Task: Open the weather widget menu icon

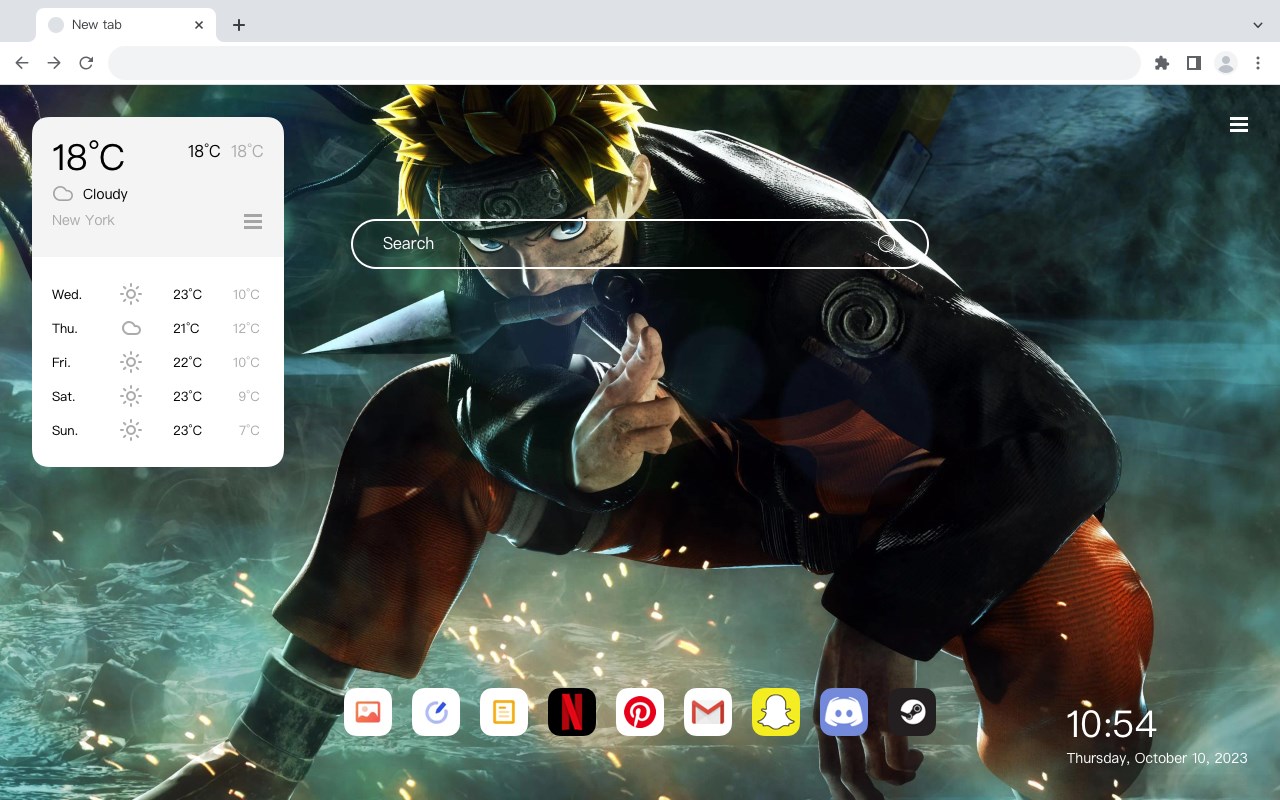Action: (x=253, y=221)
